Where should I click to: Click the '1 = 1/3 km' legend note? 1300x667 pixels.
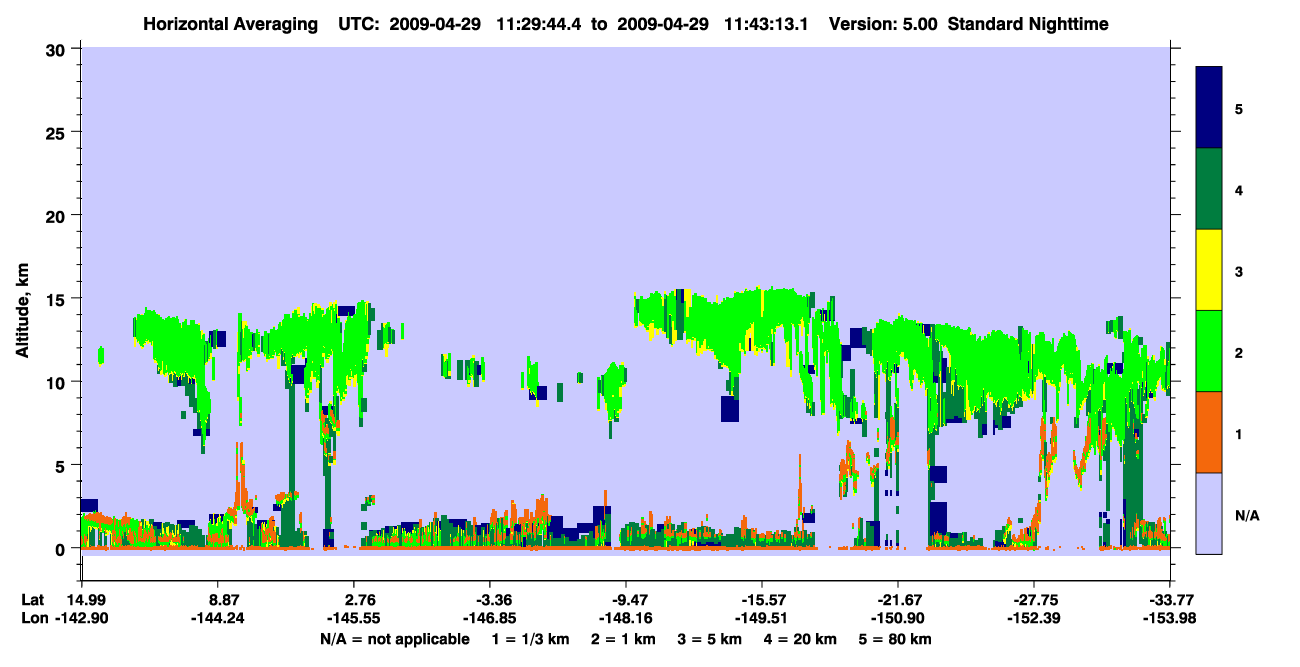pyautogui.click(x=530, y=639)
